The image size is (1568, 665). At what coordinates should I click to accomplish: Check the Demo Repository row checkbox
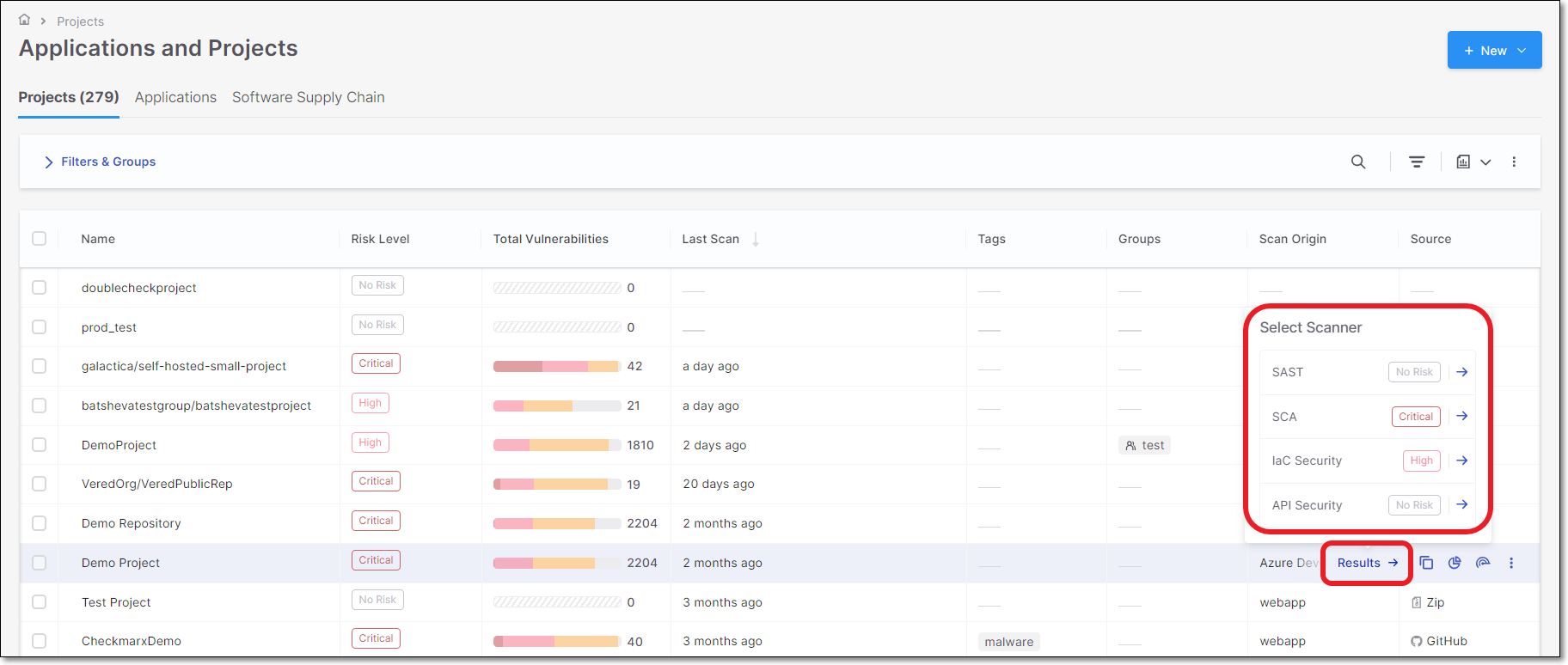coord(40,522)
